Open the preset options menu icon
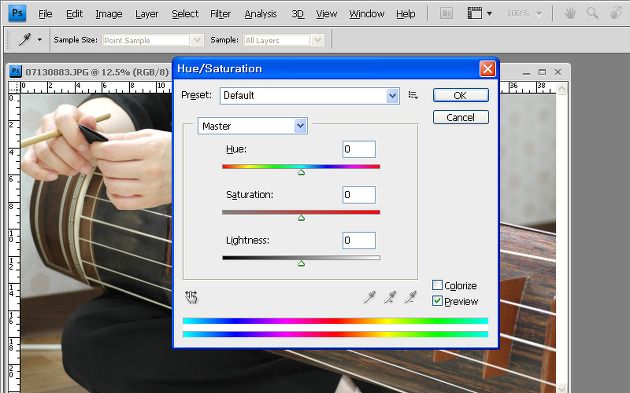The width and height of the screenshot is (630, 393). pyautogui.click(x=413, y=95)
